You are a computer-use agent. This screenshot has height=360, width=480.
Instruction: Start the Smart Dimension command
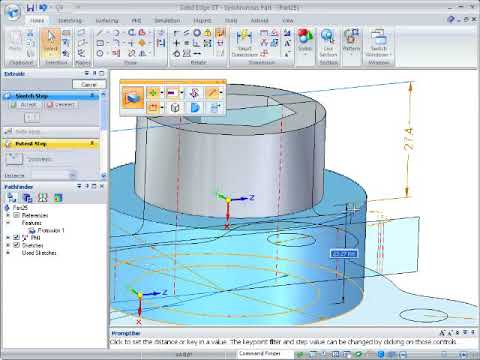[x=245, y=43]
